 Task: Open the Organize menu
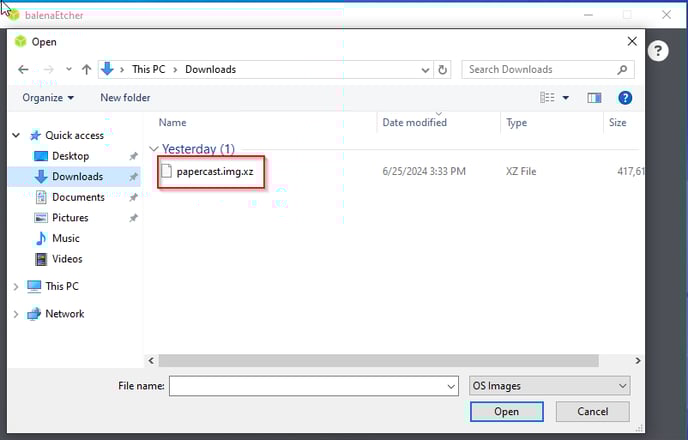(48, 97)
